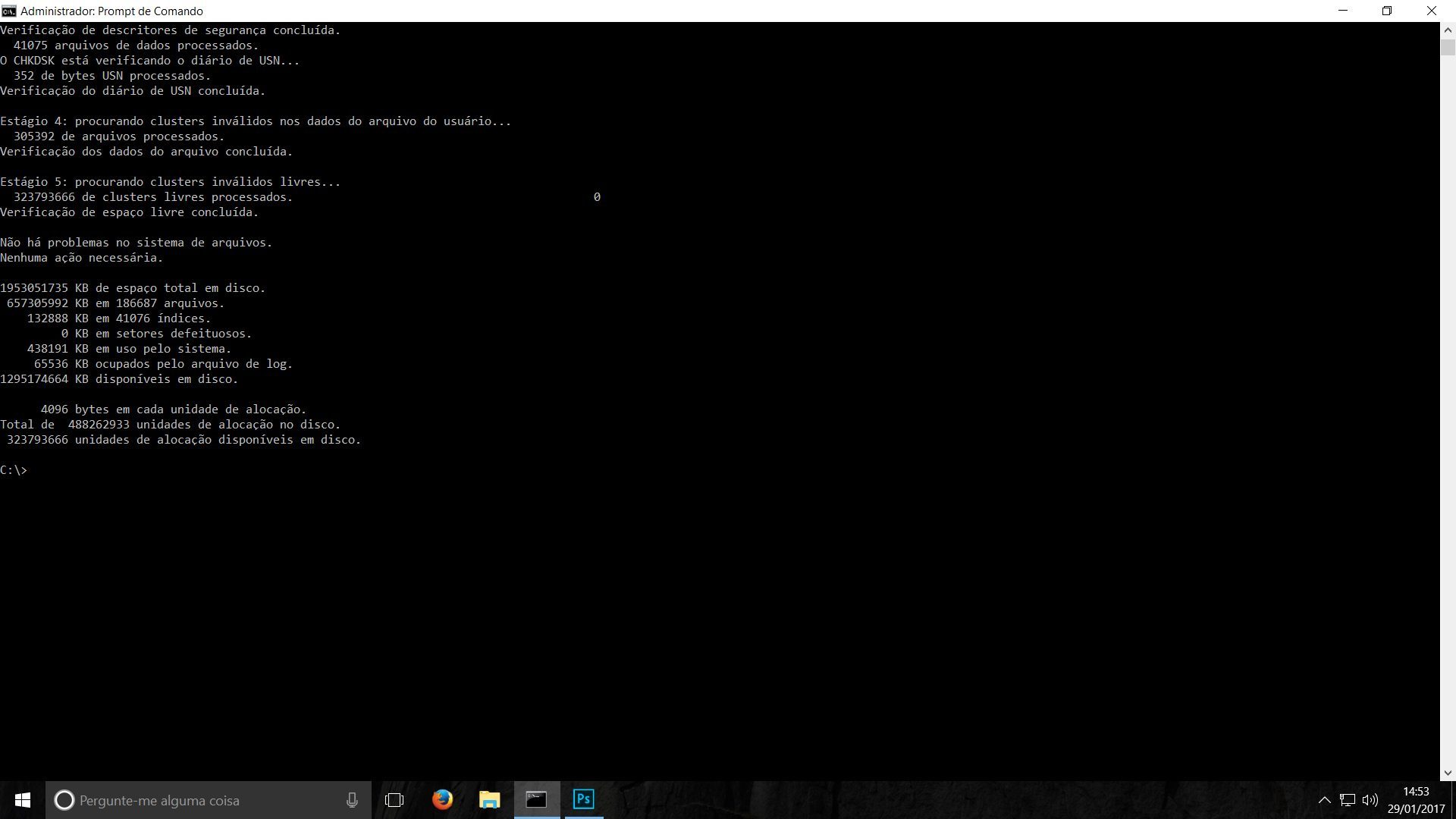Open the Windows Start menu
1456x819 pixels.
(23, 800)
